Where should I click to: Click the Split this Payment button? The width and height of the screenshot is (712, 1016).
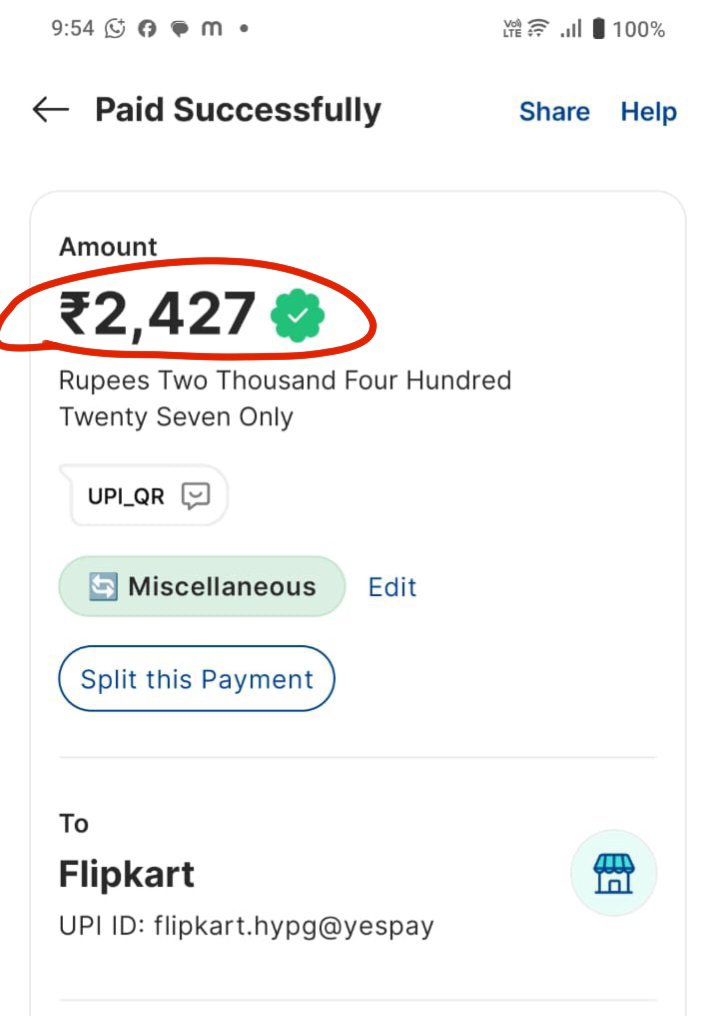point(197,678)
